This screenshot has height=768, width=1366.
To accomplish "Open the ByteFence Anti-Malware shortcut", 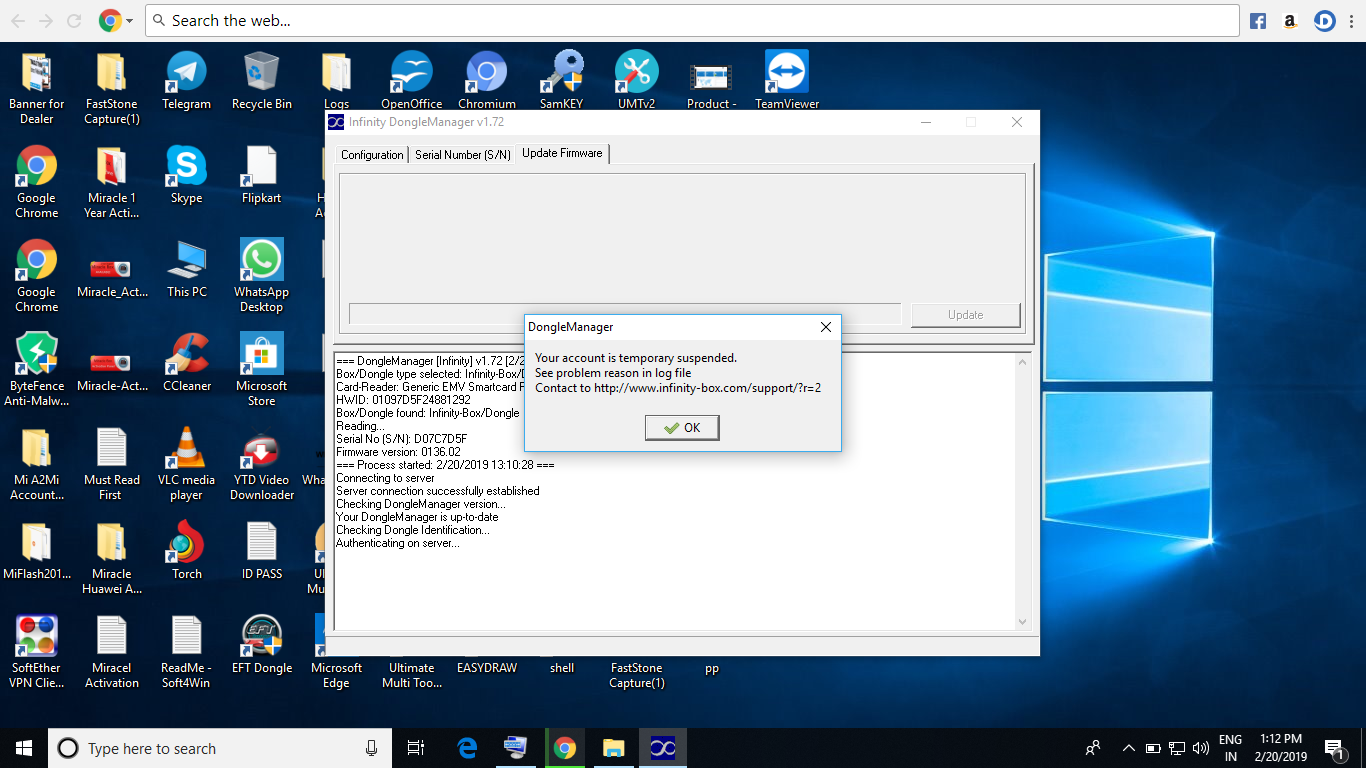I will (x=36, y=369).
